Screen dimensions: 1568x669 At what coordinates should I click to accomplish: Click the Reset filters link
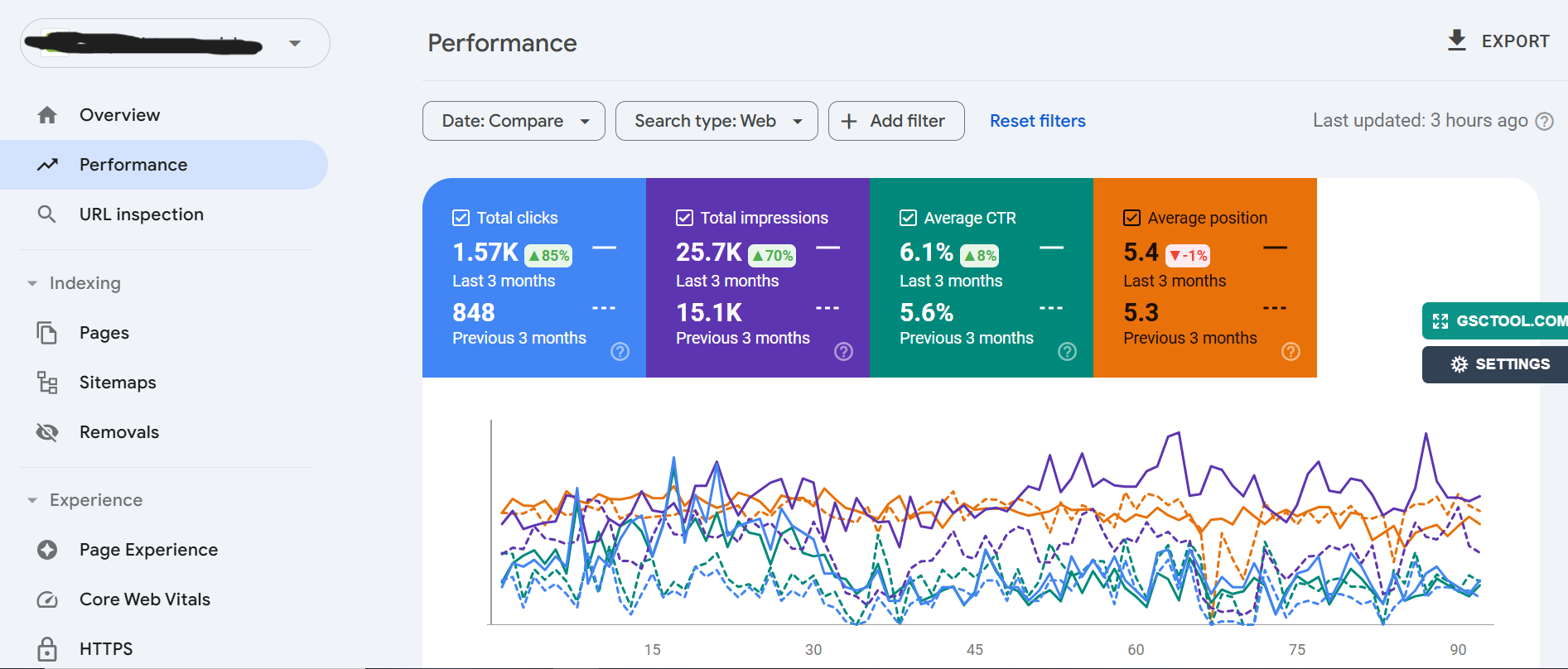(1037, 121)
